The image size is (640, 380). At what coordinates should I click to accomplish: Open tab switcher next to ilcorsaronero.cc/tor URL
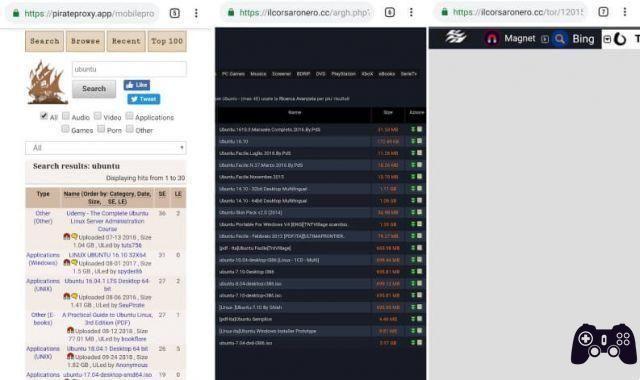603,12
